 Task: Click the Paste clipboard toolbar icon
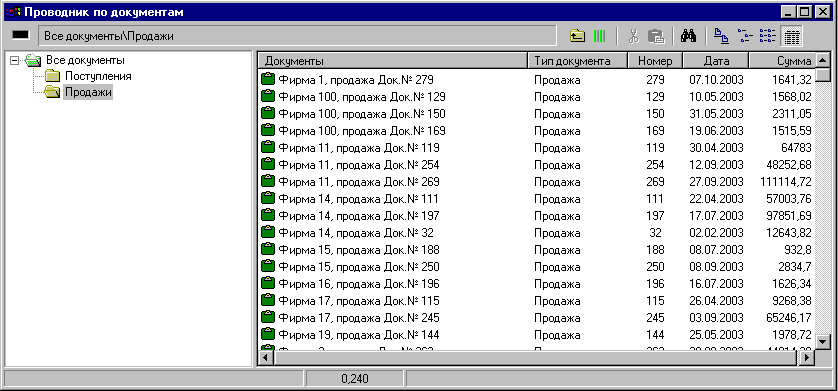656,36
